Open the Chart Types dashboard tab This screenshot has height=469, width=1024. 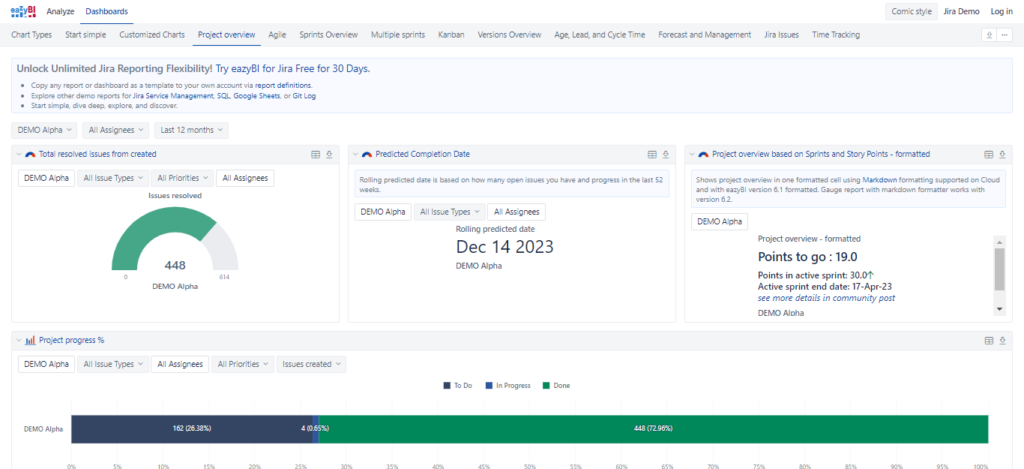click(x=32, y=35)
